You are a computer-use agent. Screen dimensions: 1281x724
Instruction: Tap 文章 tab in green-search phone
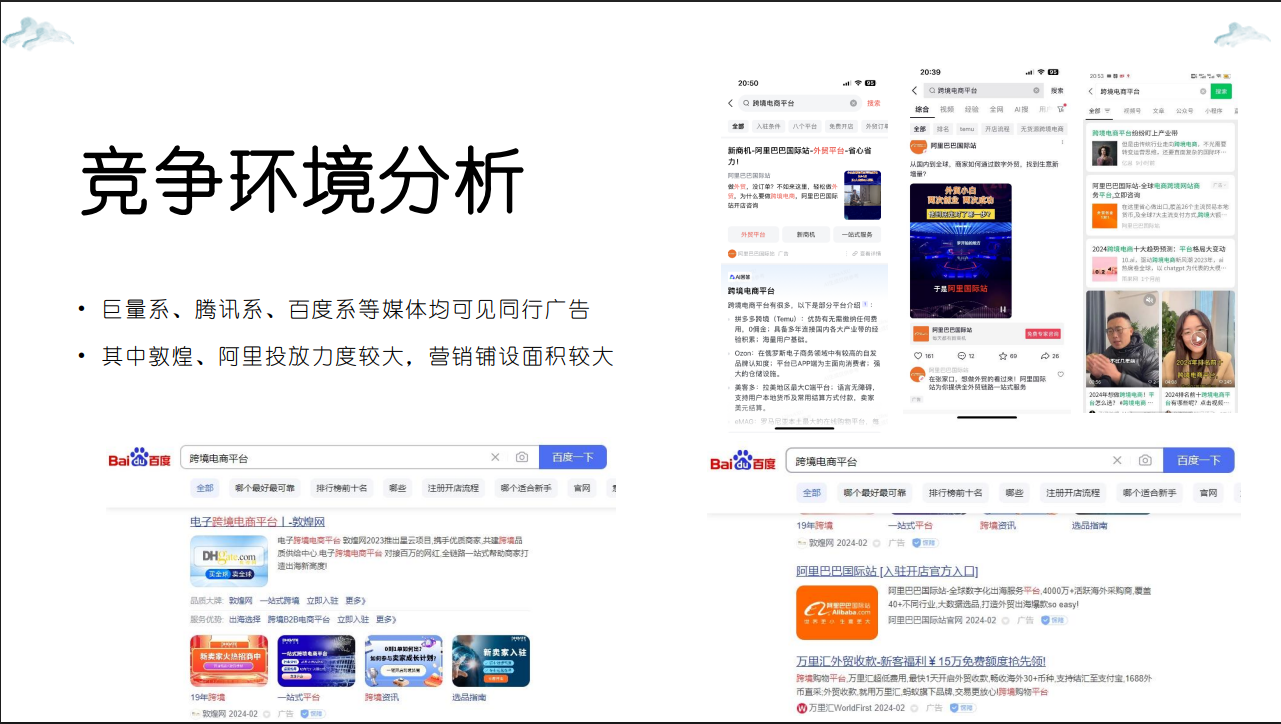click(1158, 111)
